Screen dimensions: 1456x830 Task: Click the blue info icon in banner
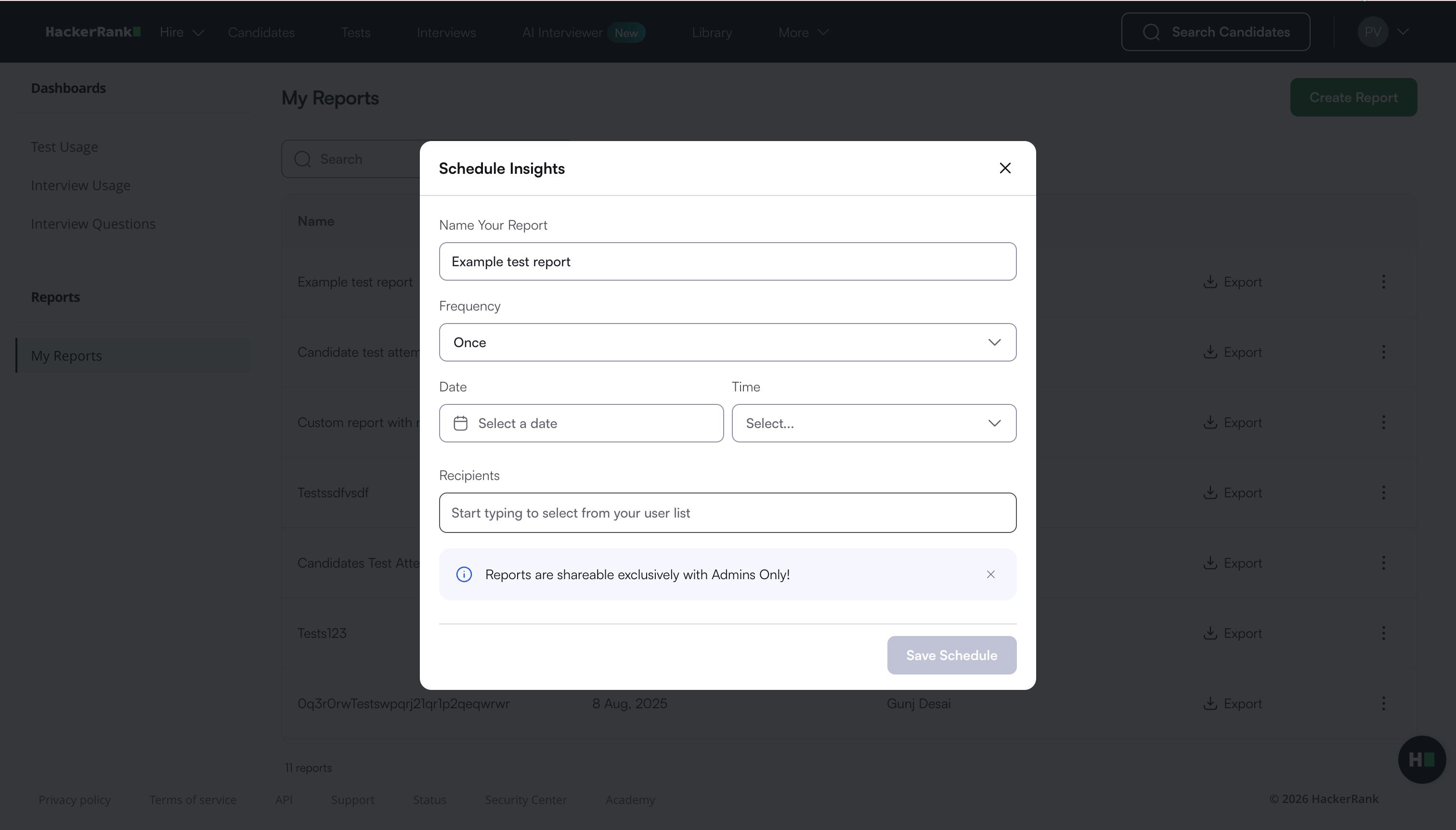pyautogui.click(x=464, y=575)
